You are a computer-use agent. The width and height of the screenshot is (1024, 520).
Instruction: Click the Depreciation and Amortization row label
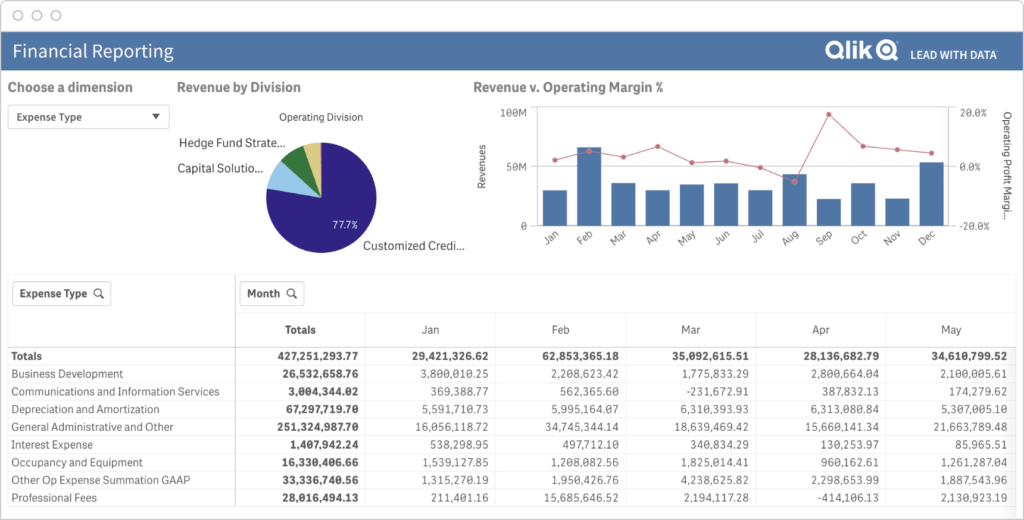(x=85, y=409)
